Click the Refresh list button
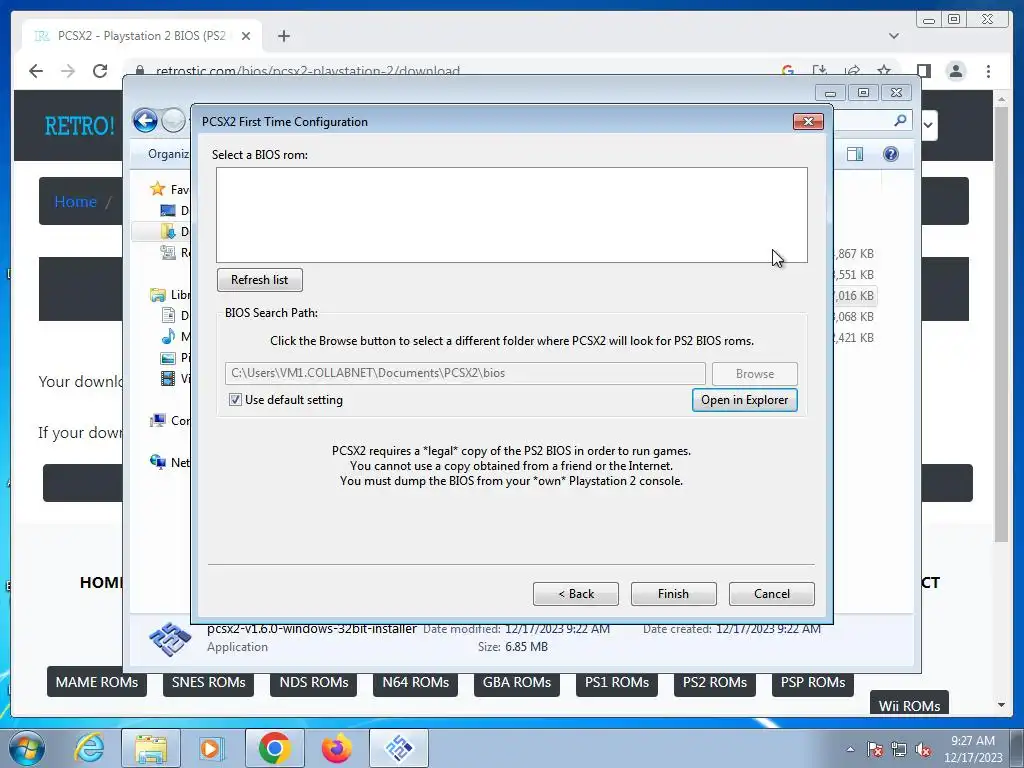The image size is (1024, 768). click(259, 280)
